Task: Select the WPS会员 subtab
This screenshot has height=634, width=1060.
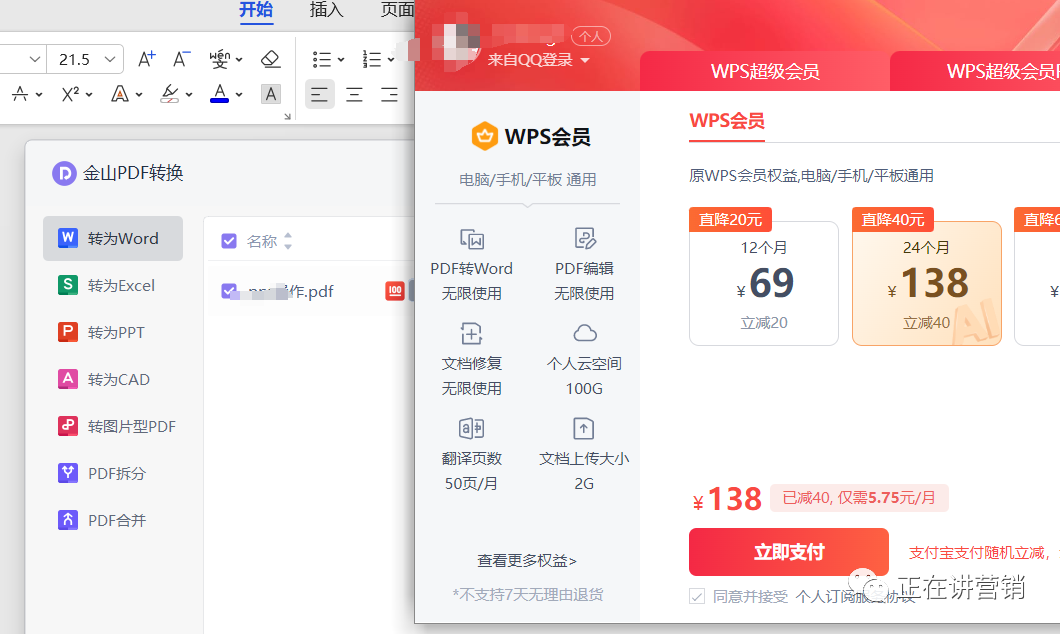Action: pos(727,121)
